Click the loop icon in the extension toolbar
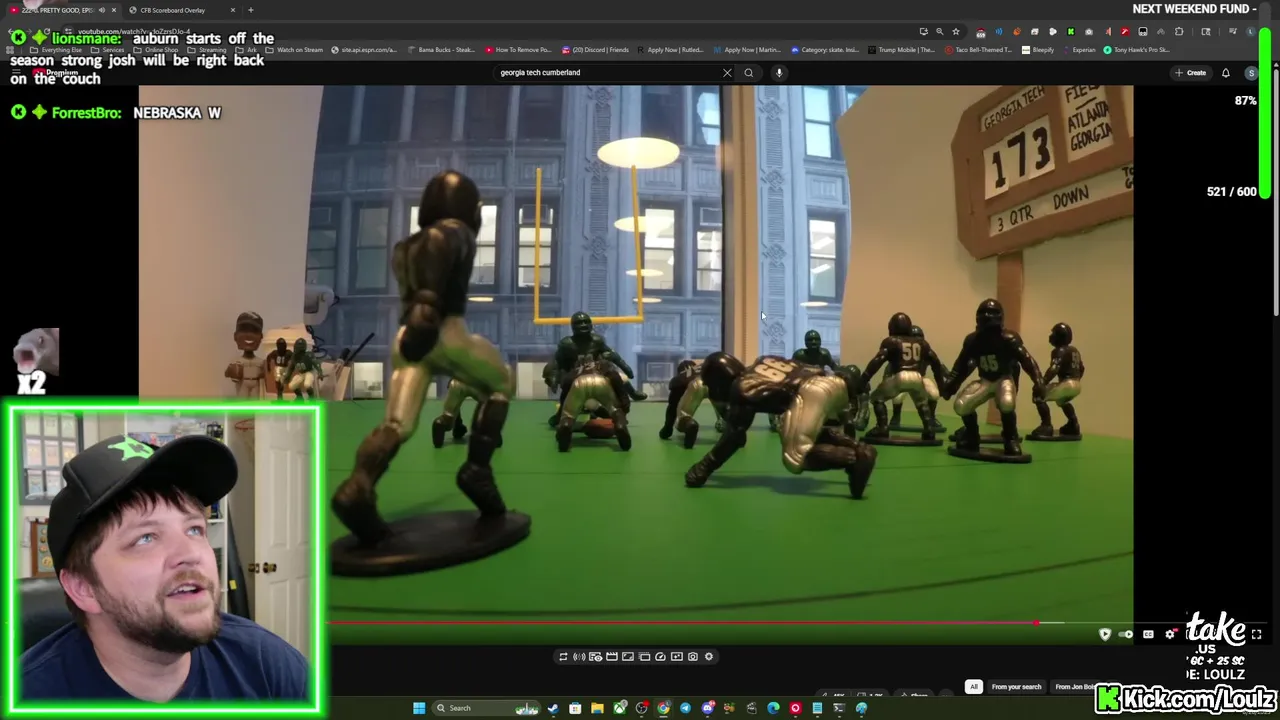This screenshot has width=1280, height=720. 563,657
